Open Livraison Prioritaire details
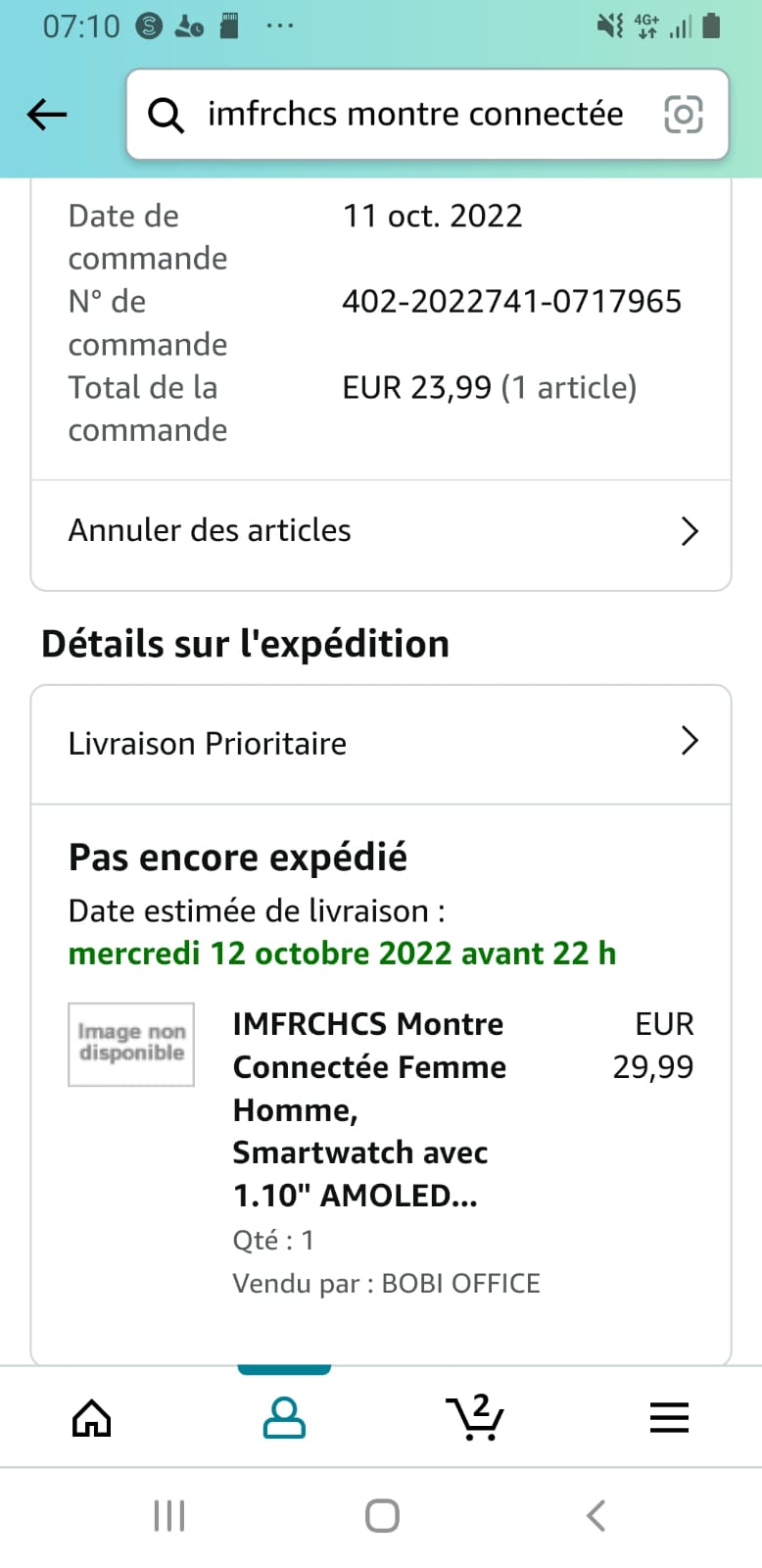 click(x=208, y=744)
